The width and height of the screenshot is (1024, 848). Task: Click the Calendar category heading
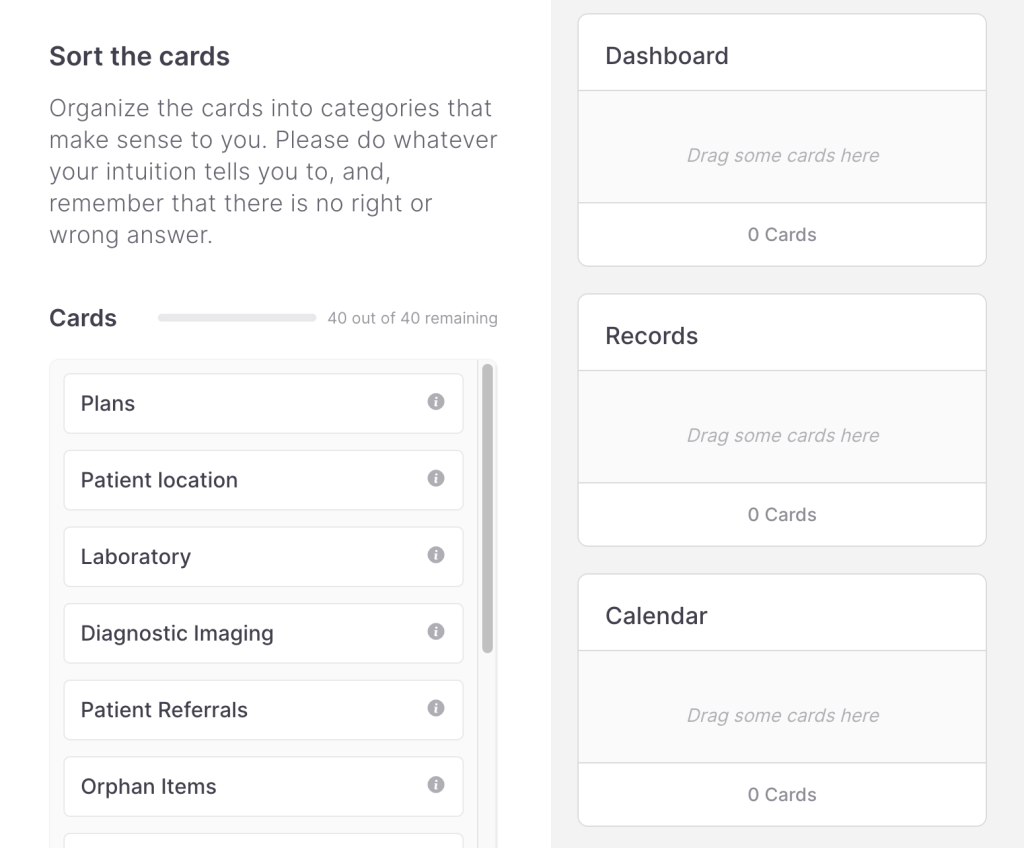[x=656, y=616]
